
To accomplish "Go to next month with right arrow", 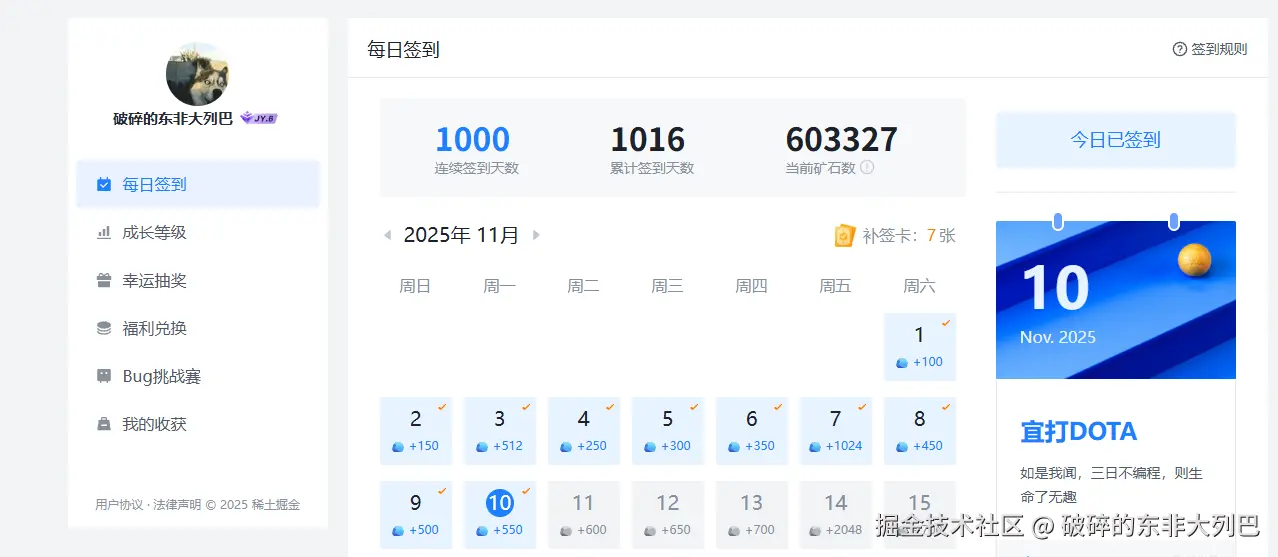I will coord(536,235).
